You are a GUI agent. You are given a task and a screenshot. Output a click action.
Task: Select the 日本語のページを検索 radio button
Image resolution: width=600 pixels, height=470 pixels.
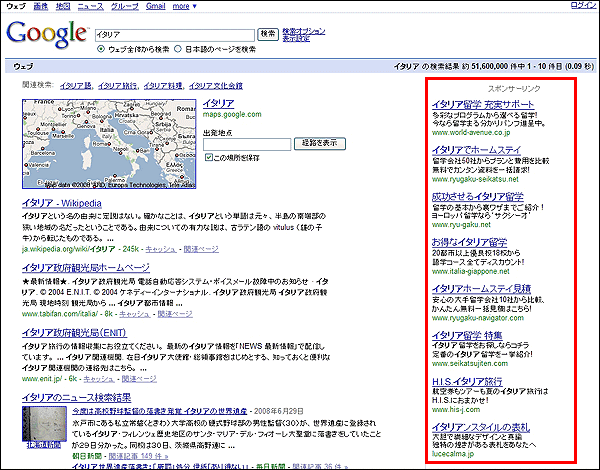pyautogui.click(x=179, y=48)
